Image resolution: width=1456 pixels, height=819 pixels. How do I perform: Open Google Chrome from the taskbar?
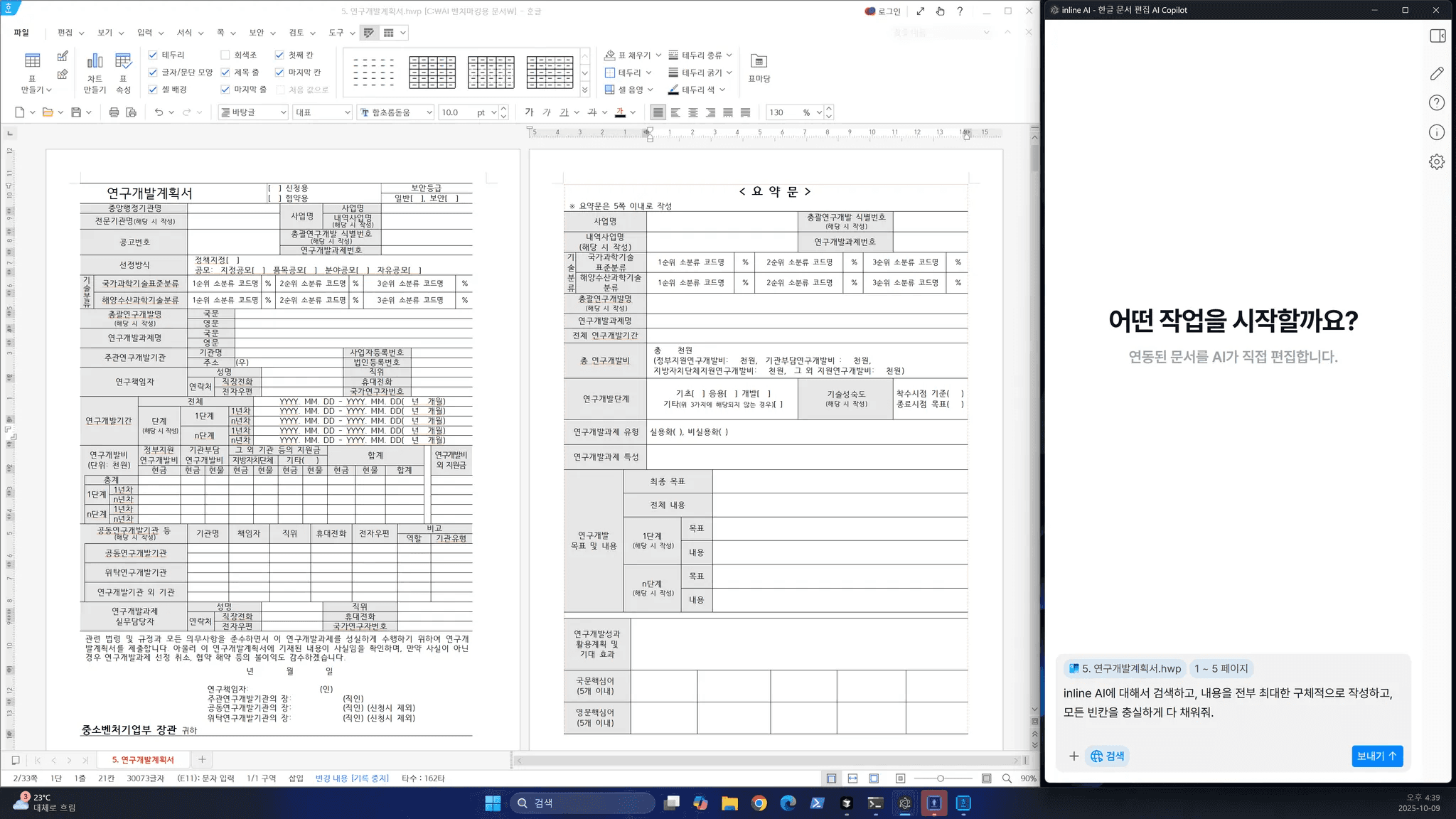click(759, 803)
